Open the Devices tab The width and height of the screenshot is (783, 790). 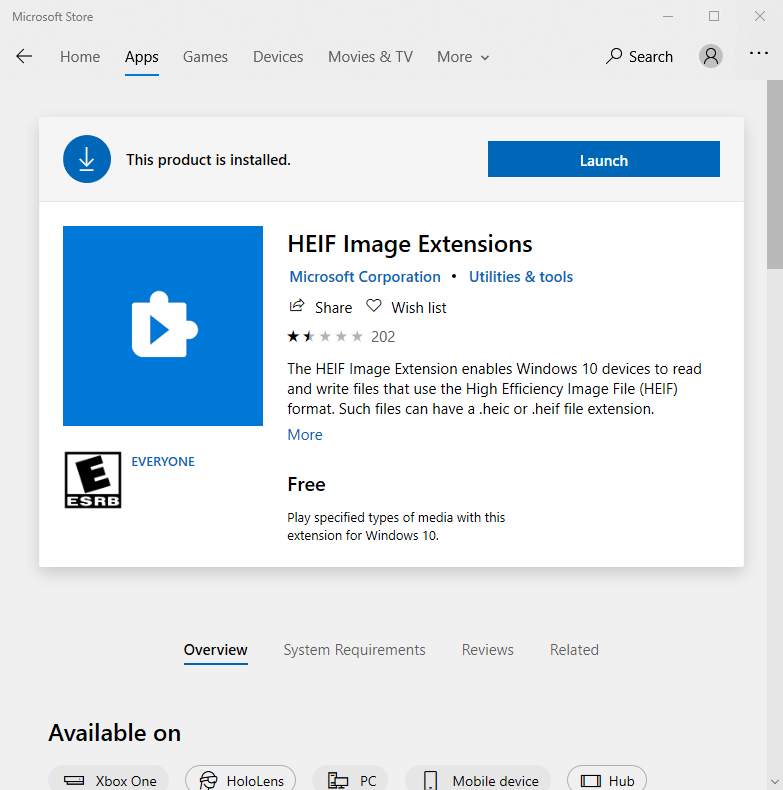pyautogui.click(x=278, y=57)
